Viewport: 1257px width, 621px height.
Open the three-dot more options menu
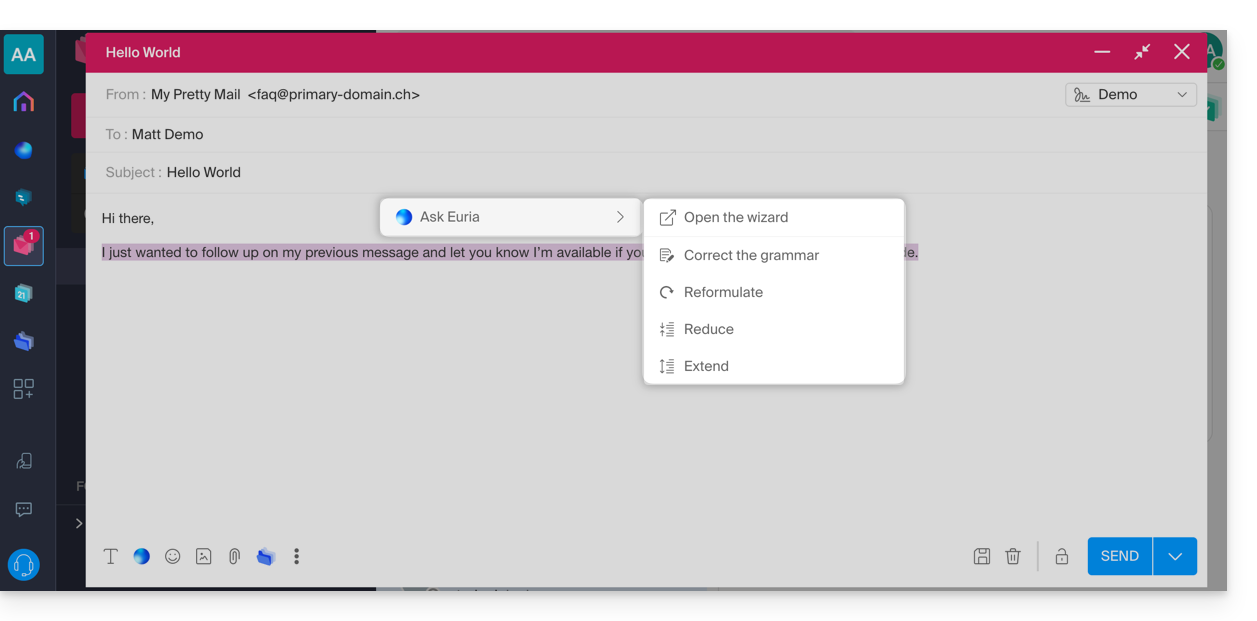(x=296, y=557)
